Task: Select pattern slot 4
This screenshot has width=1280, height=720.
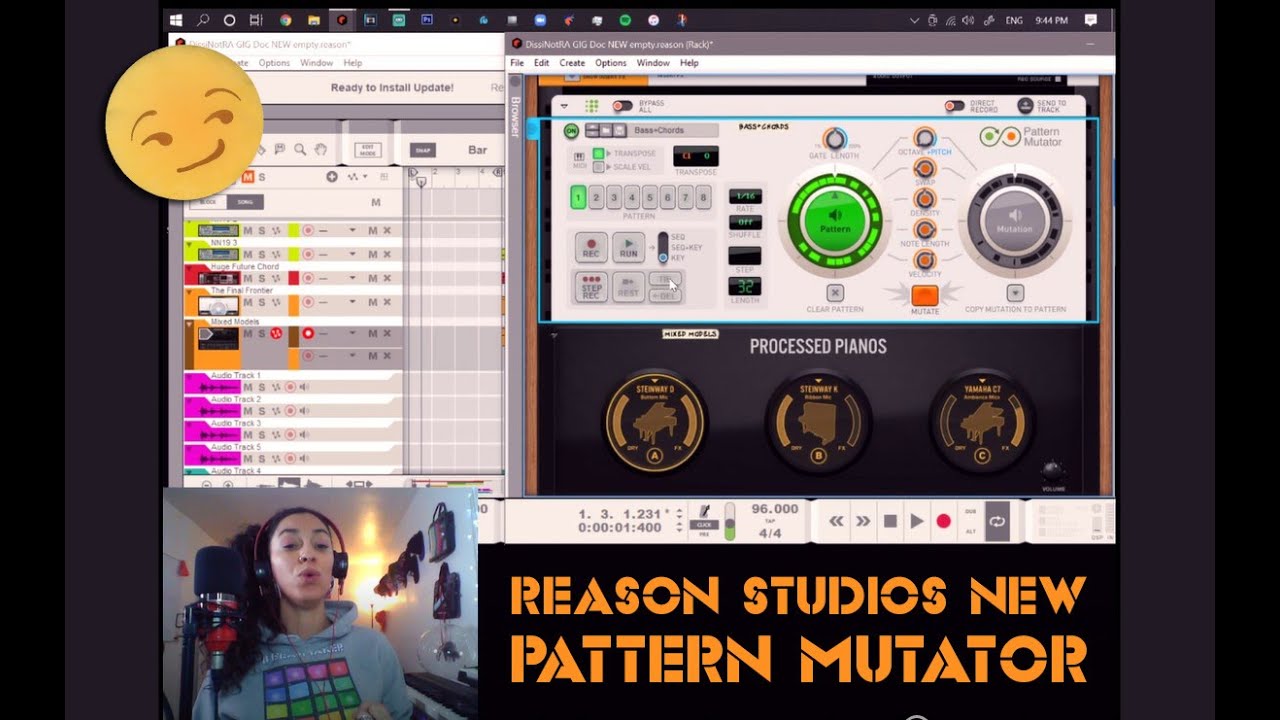Action: pyautogui.click(x=632, y=198)
